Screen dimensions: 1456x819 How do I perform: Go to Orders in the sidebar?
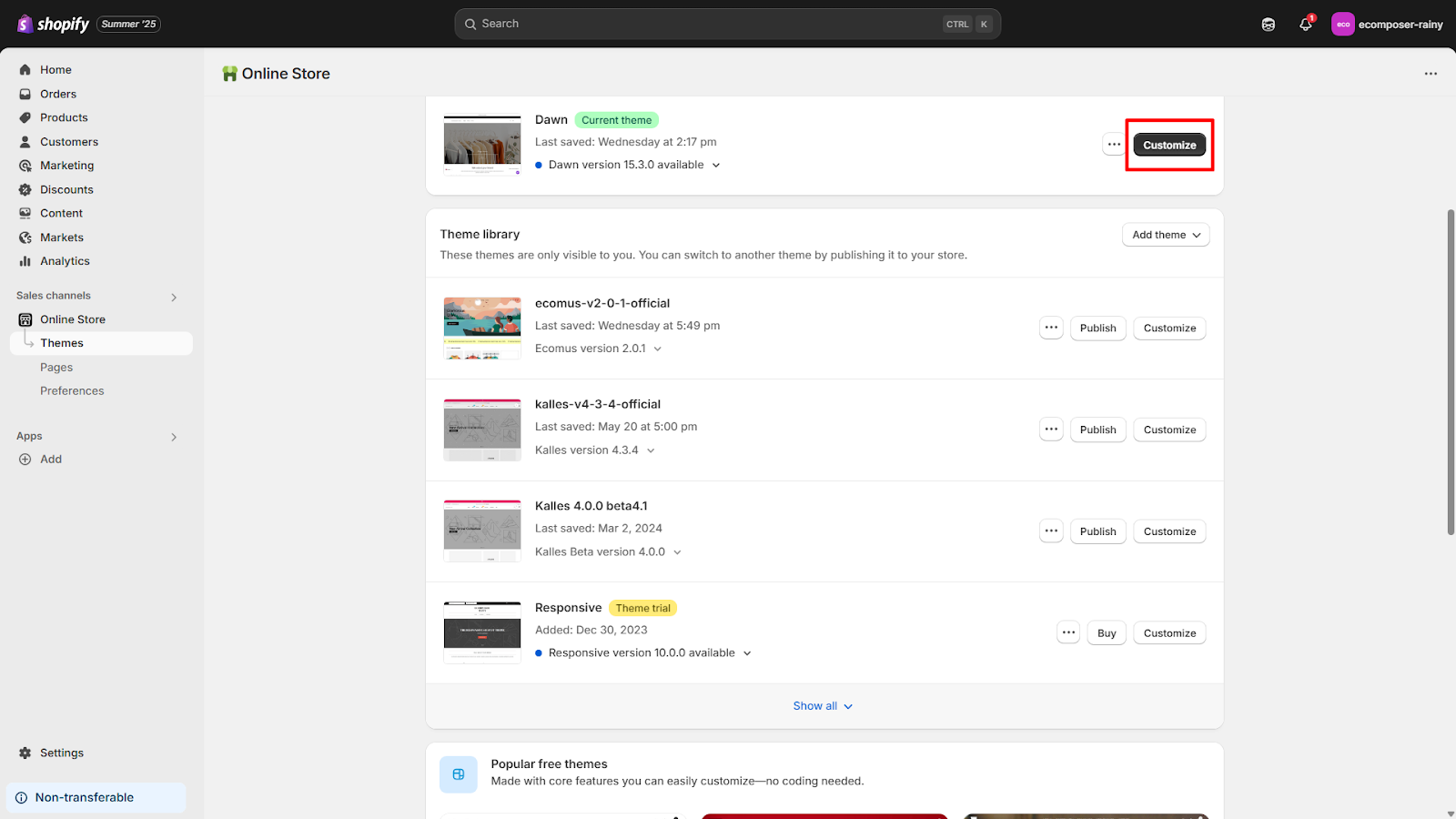(x=58, y=94)
